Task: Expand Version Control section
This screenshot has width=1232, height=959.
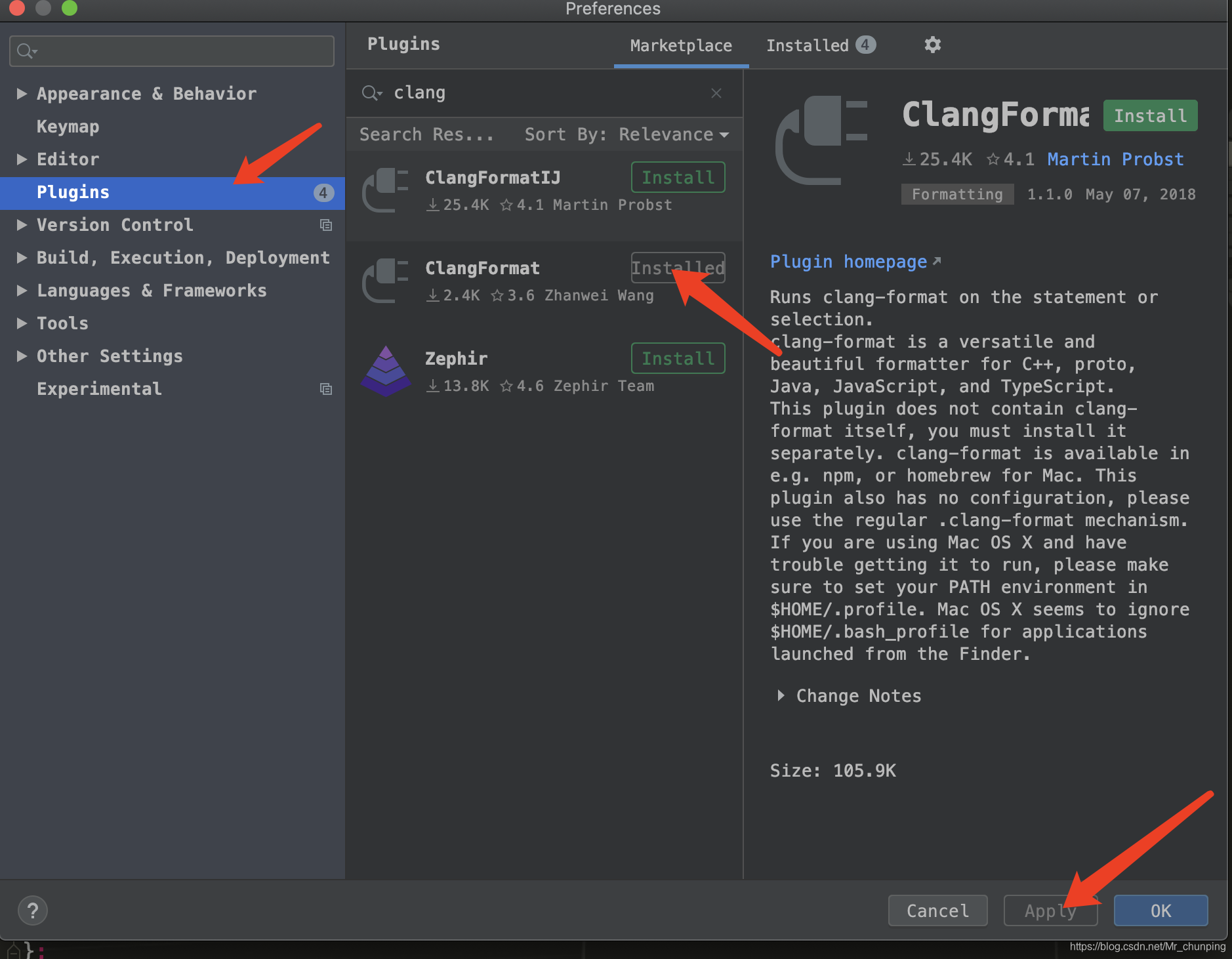Action: click(22, 225)
